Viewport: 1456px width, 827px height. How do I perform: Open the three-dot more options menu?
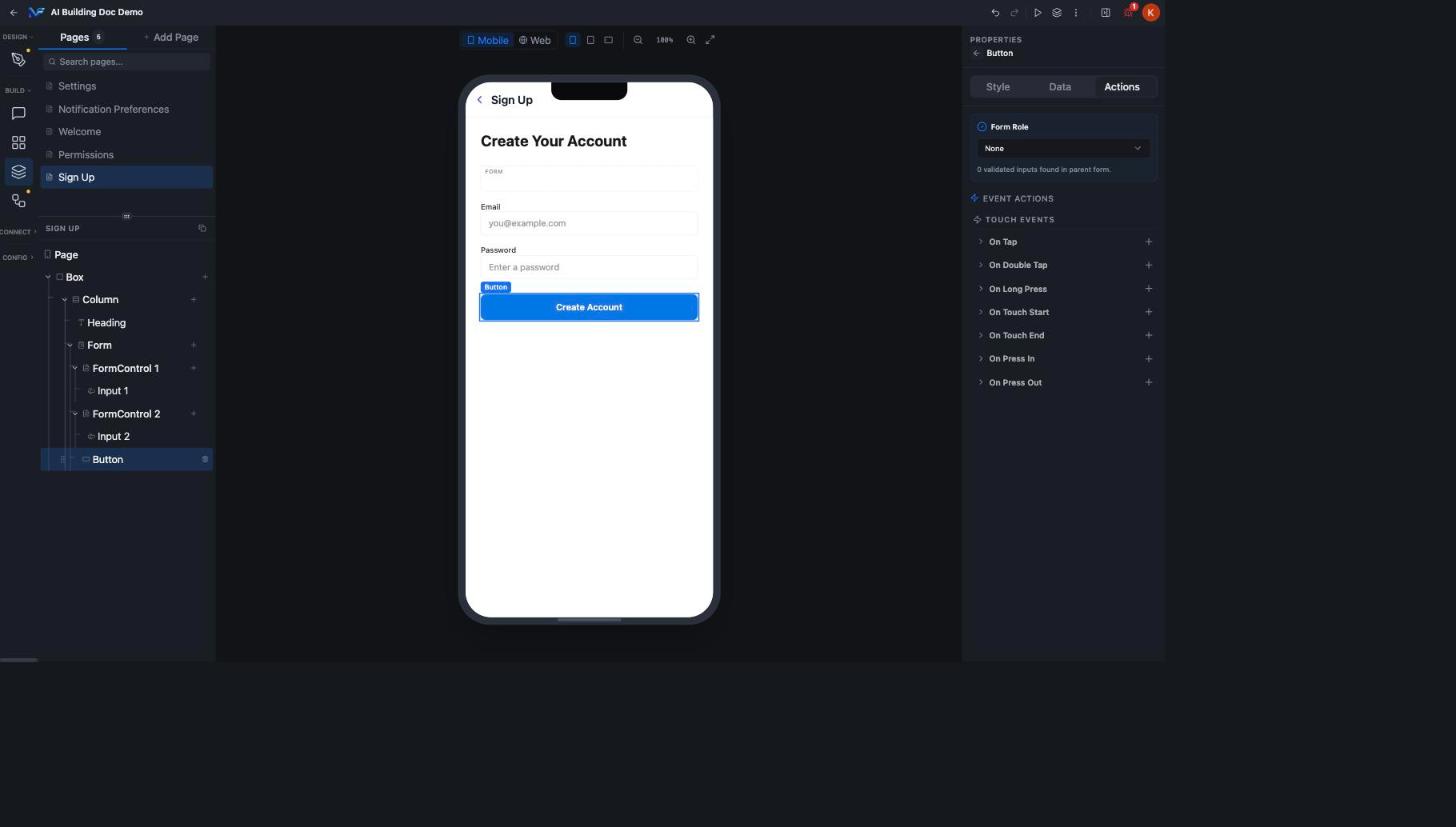coord(1076,13)
